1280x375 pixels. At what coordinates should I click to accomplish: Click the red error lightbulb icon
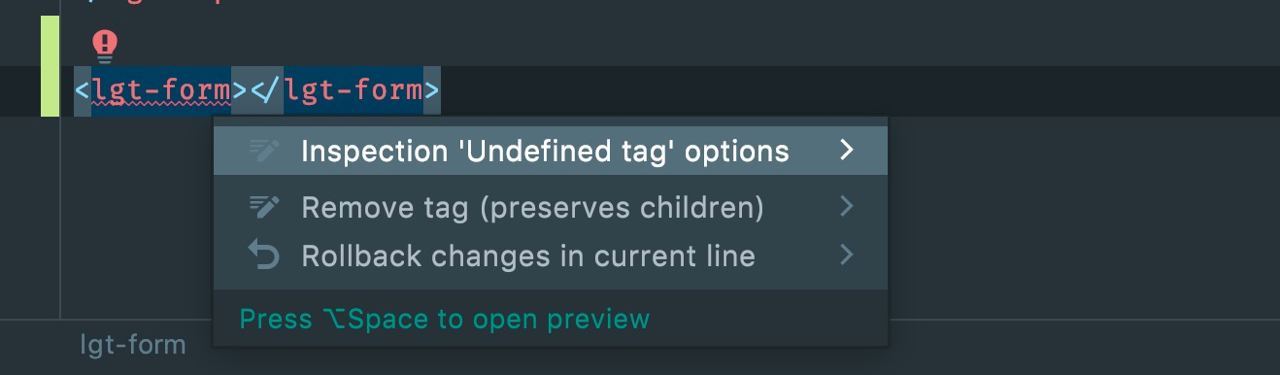[105, 45]
